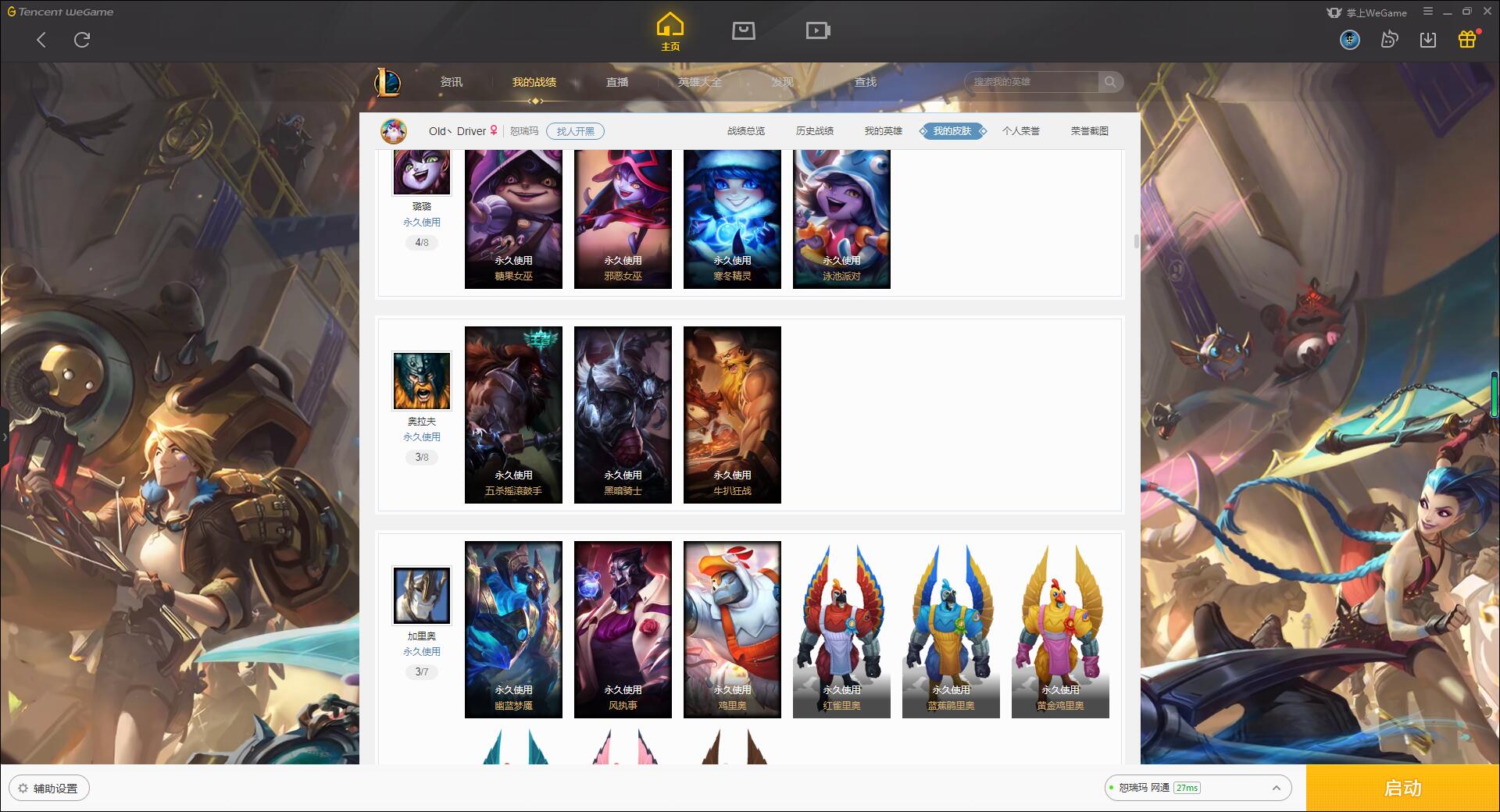Click the 奥拉夫 champion portrait
The width and height of the screenshot is (1500, 812).
coord(422,381)
